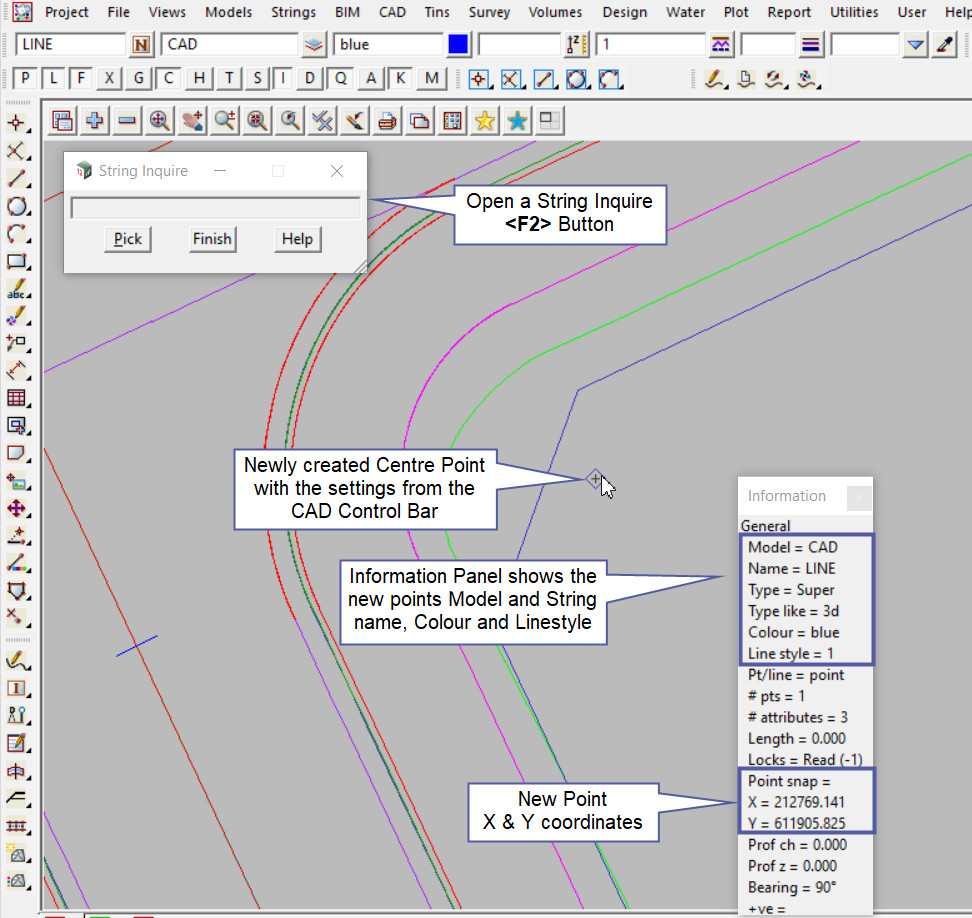Toggle the M snap button

point(432,79)
